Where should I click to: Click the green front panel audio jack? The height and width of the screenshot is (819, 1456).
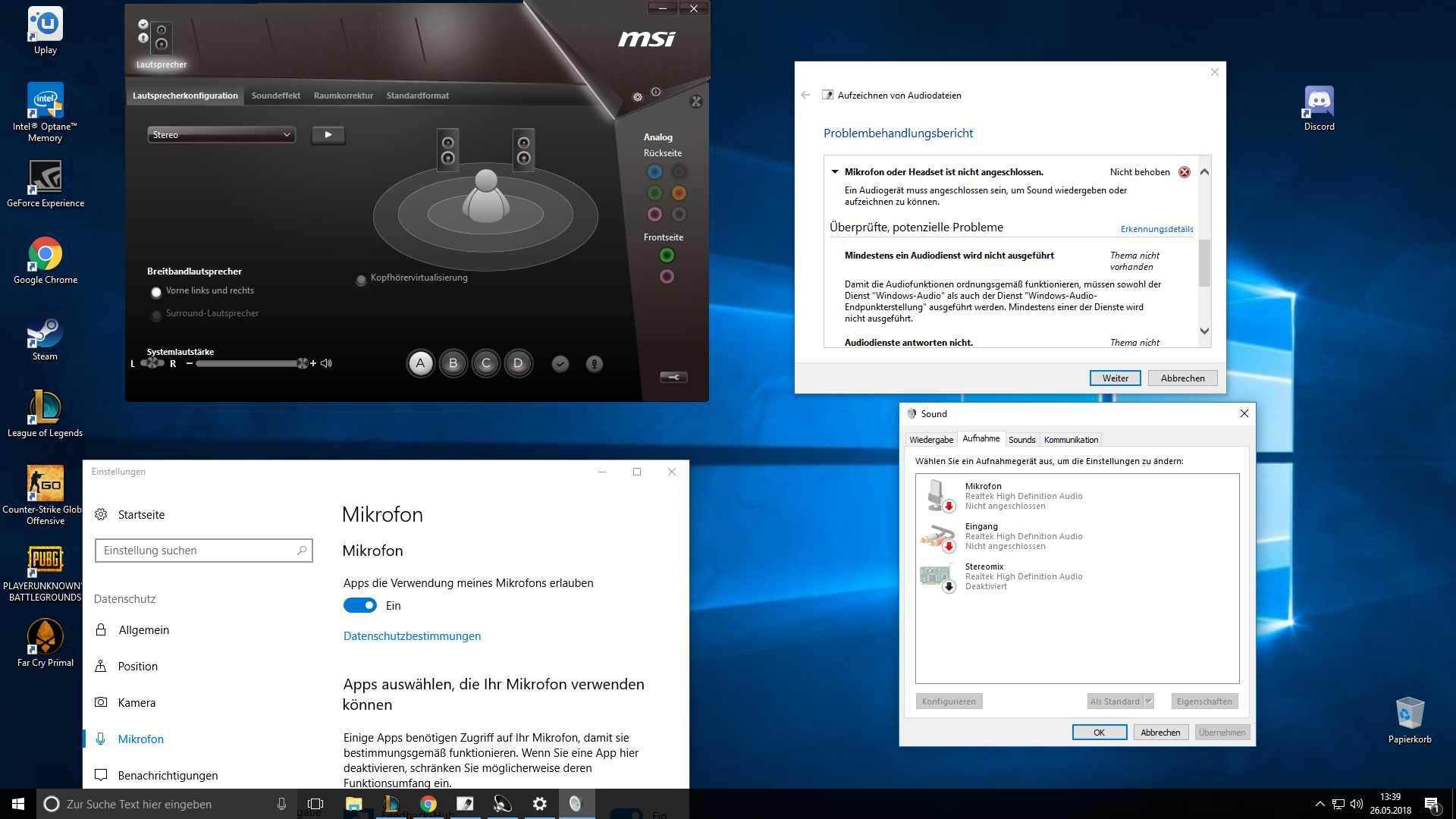click(x=667, y=256)
